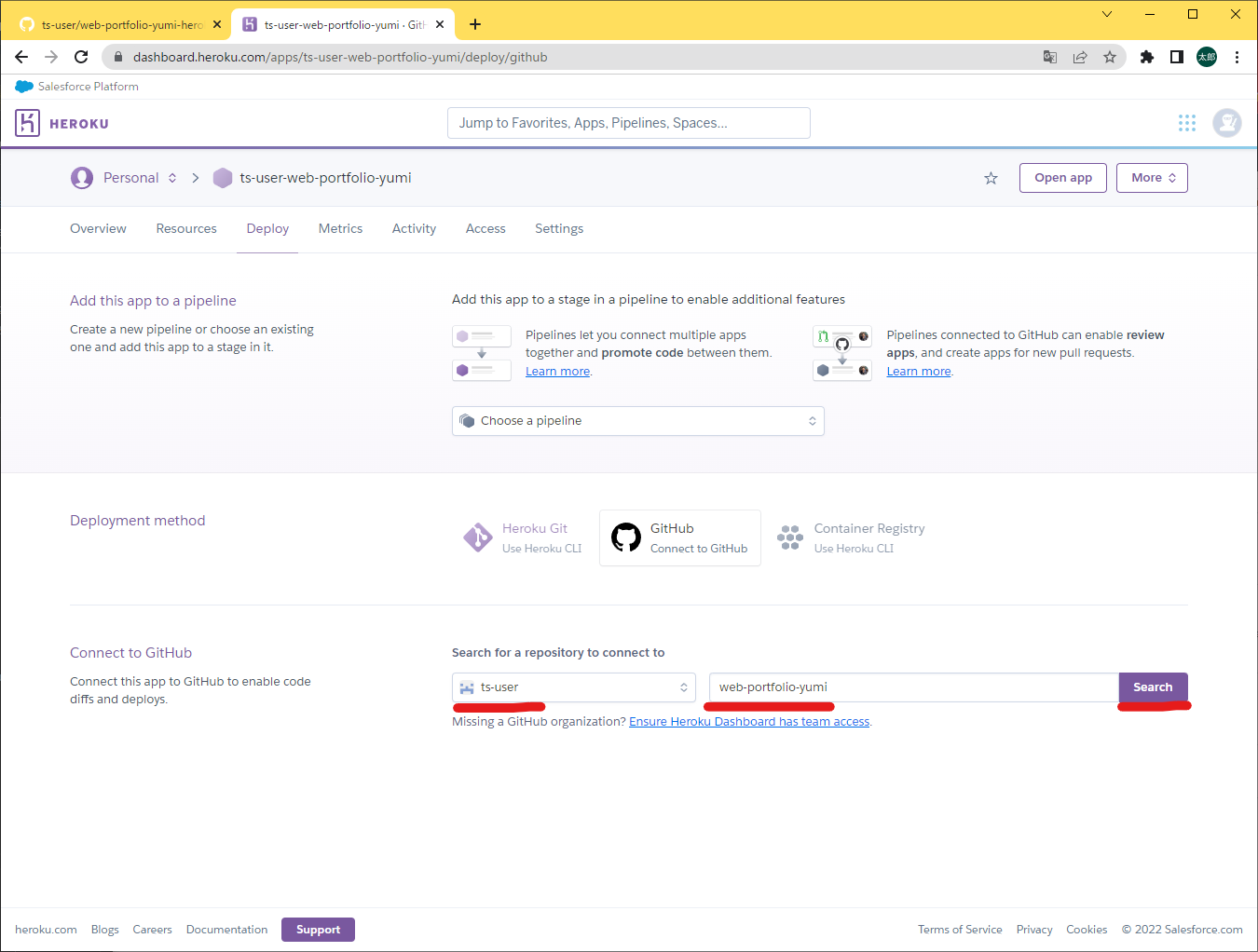Add app to favorites with star

(x=991, y=178)
